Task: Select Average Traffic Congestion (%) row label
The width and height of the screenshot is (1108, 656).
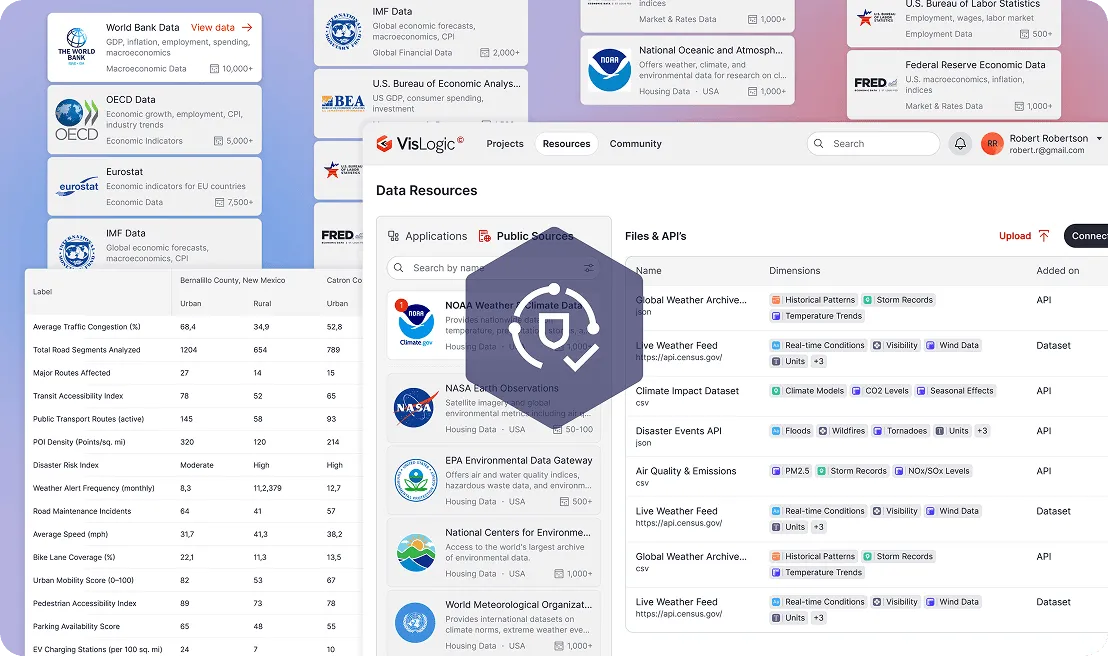Action: (x=86, y=327)
